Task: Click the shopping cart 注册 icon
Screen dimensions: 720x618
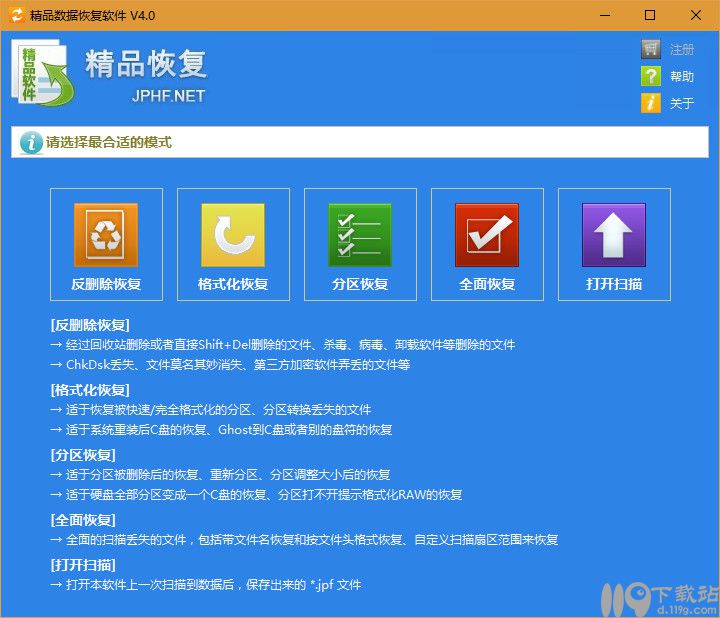Action: tap(651, 49)
